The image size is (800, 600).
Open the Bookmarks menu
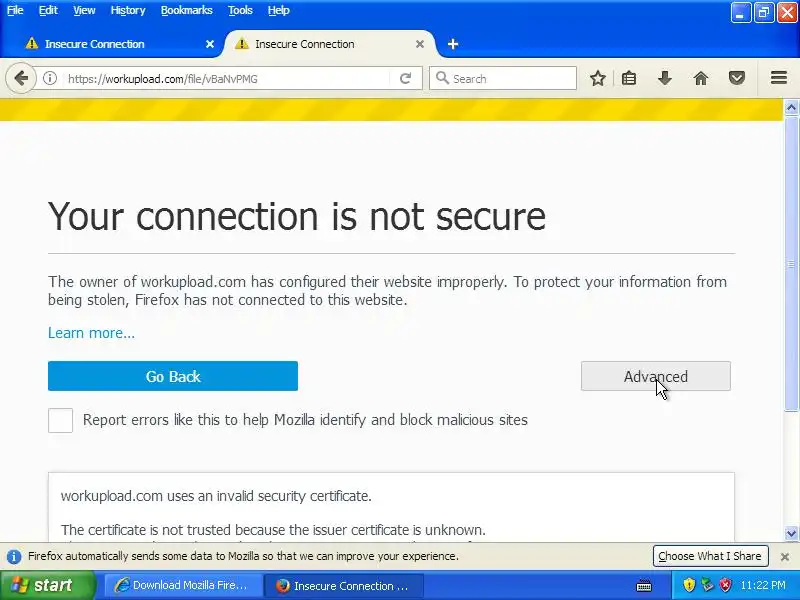(186, 10)
